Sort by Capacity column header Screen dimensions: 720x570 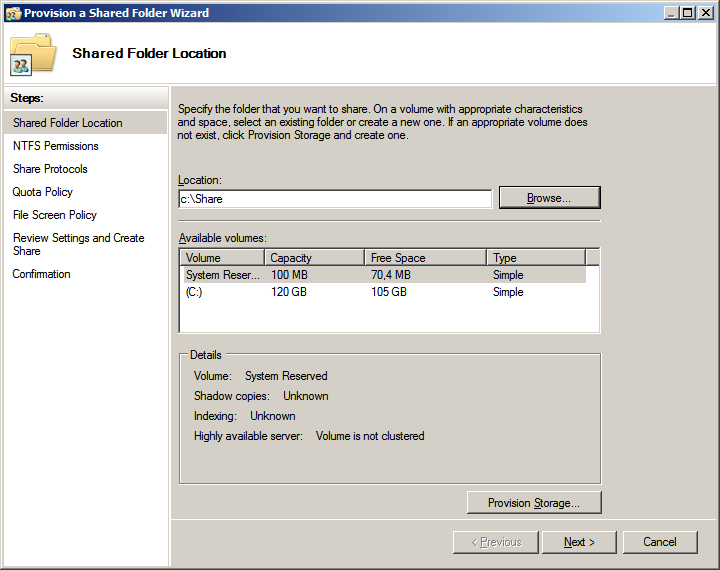[315, 258]
